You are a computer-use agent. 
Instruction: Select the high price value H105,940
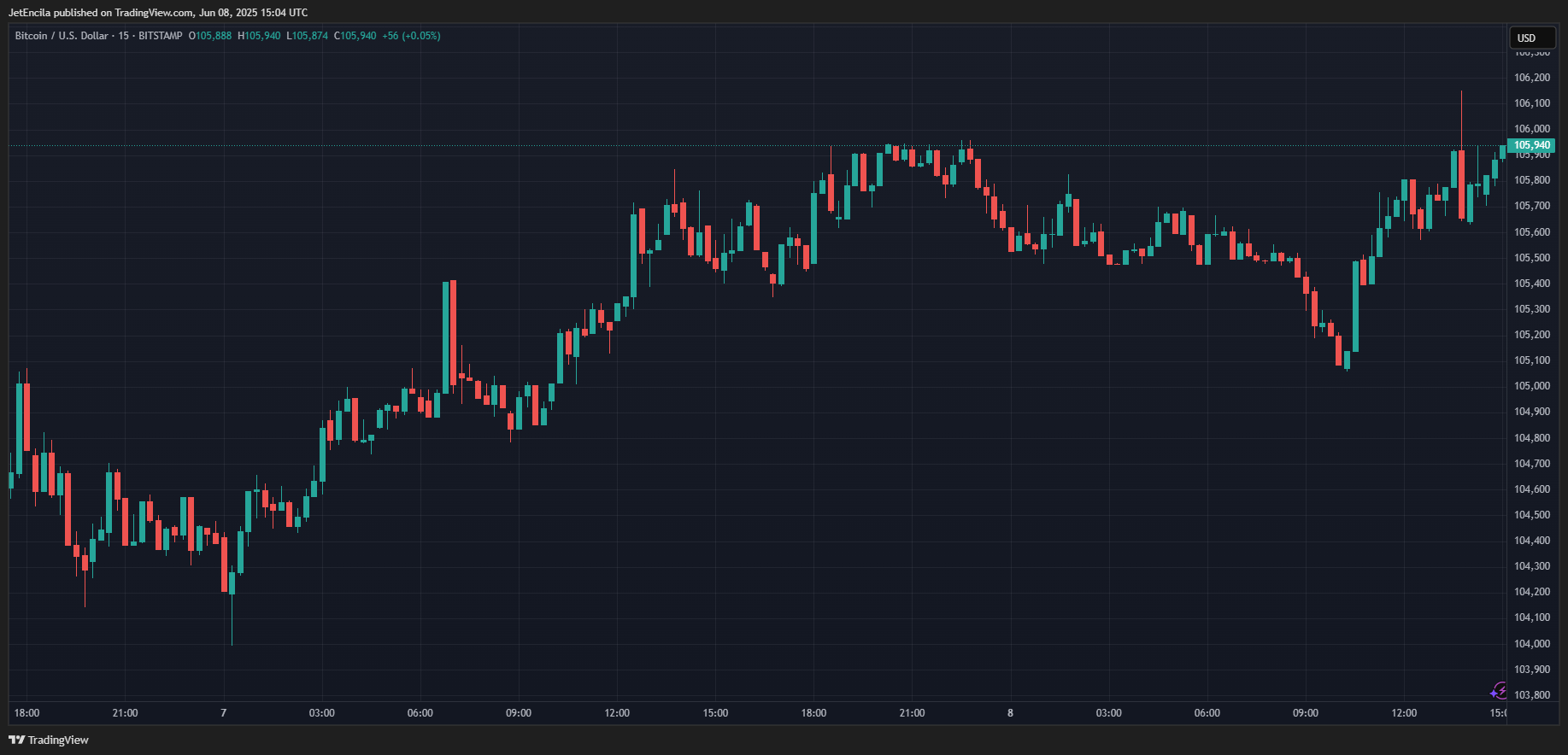(x=259, y=36)
